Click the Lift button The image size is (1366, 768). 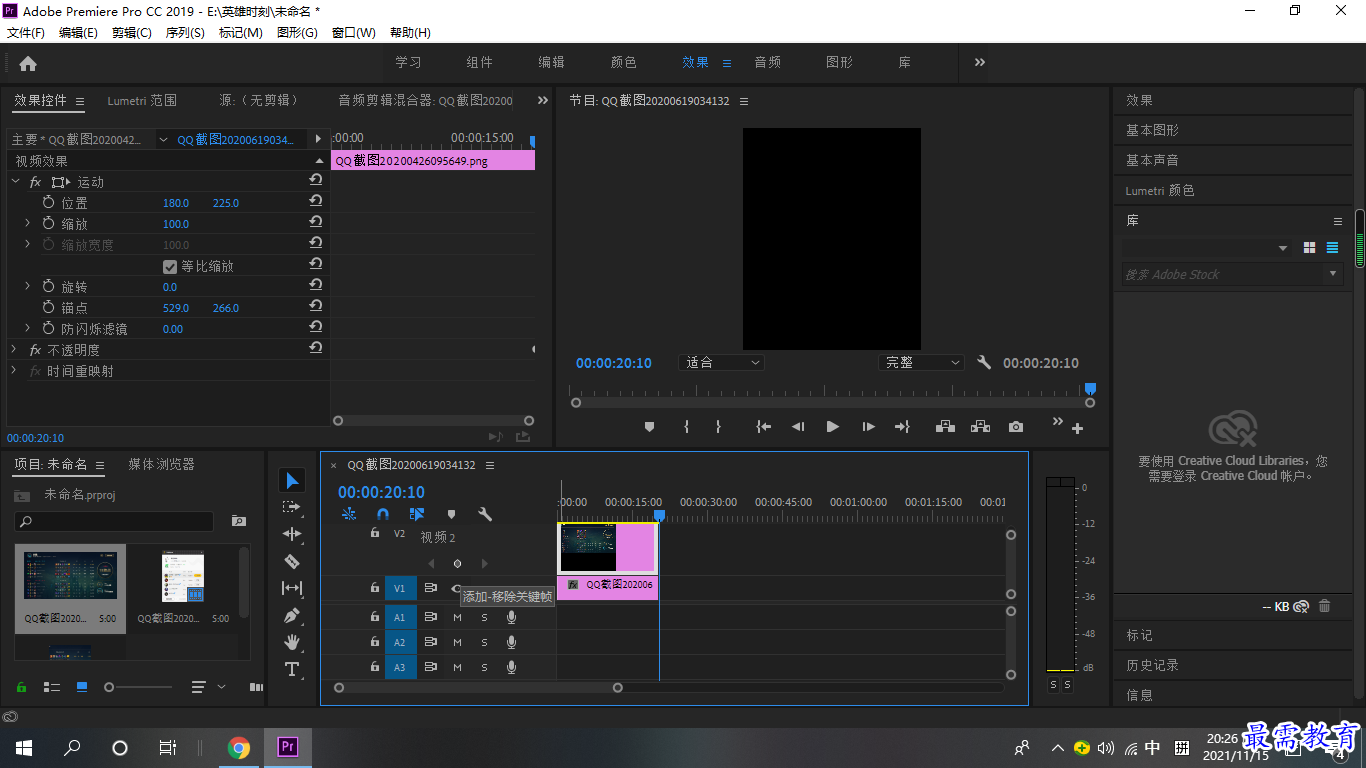[x=945, y=427]
